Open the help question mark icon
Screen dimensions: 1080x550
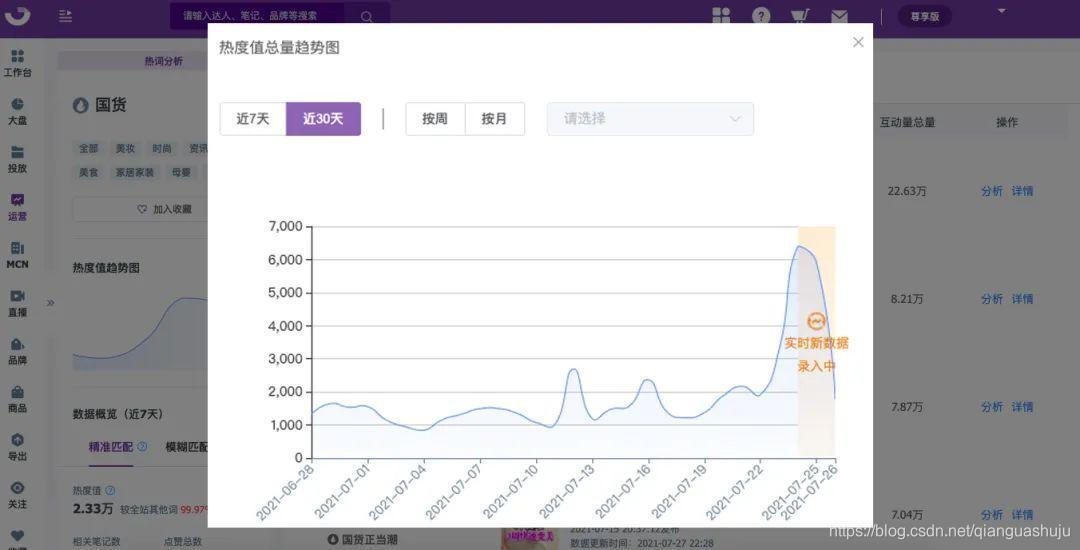[760, 16]
